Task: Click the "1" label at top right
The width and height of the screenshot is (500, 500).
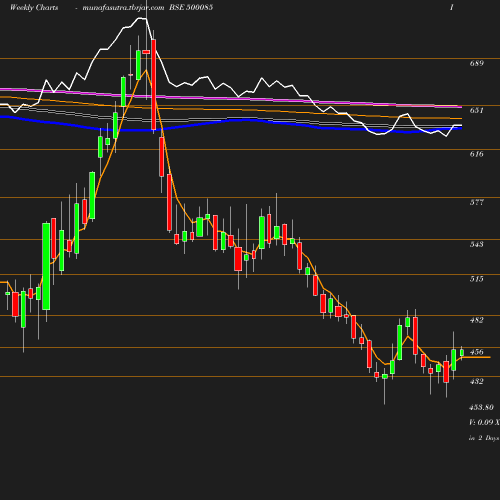Action: (x=452, y=8)
